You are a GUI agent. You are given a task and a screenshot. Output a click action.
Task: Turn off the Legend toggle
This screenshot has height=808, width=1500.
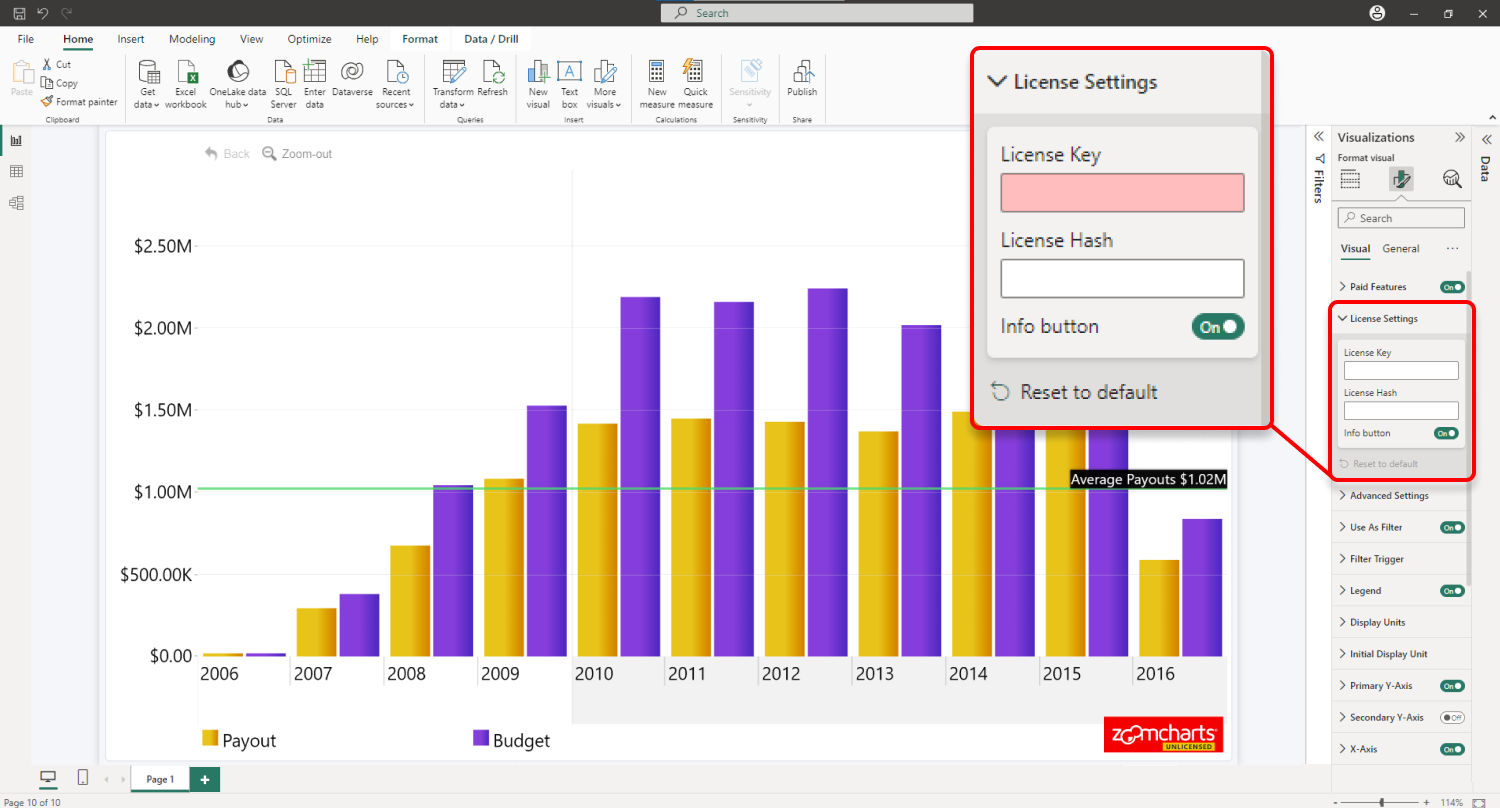point(1452,591)
